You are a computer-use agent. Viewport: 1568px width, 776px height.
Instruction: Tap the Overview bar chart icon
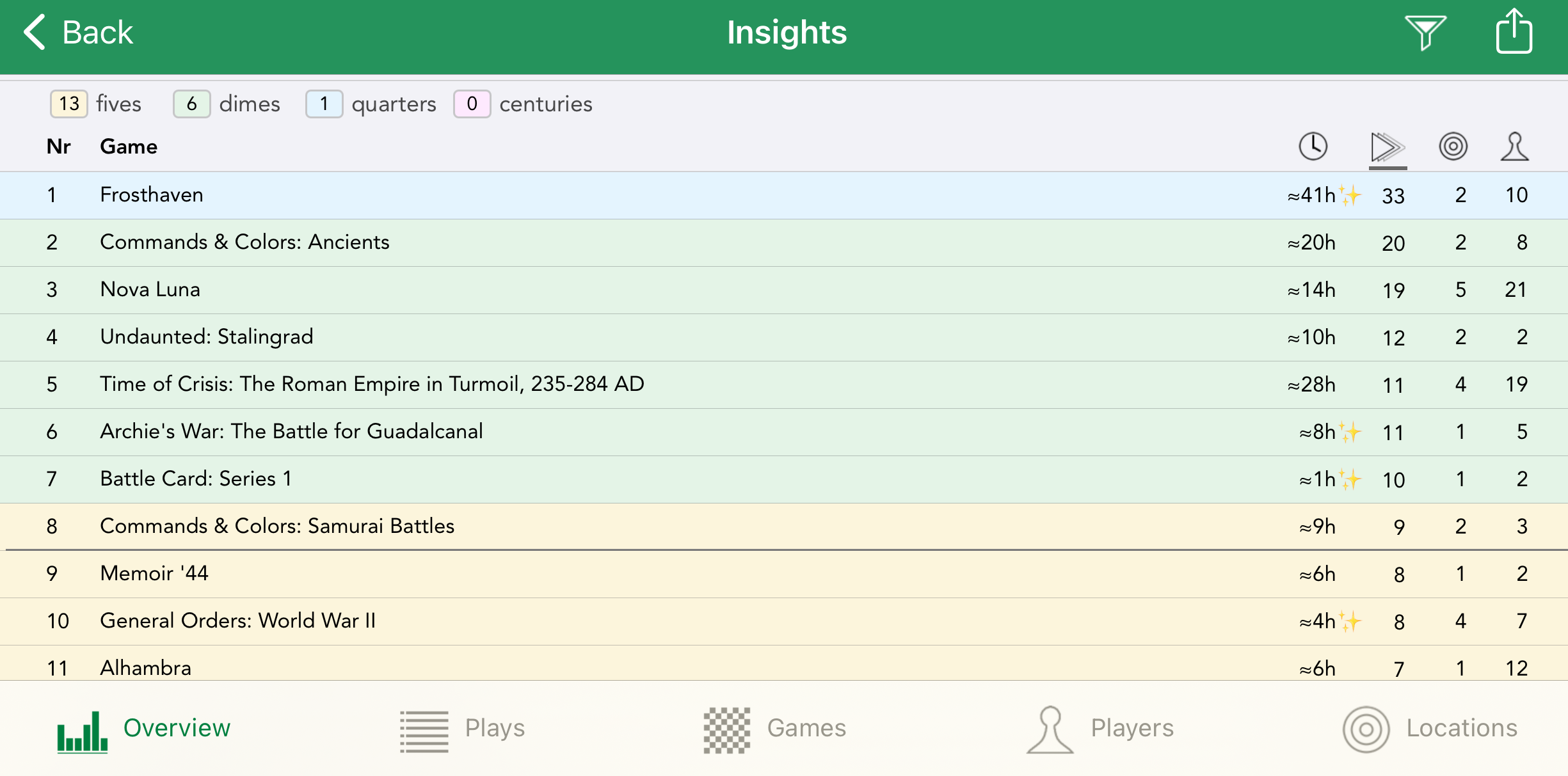83,730
